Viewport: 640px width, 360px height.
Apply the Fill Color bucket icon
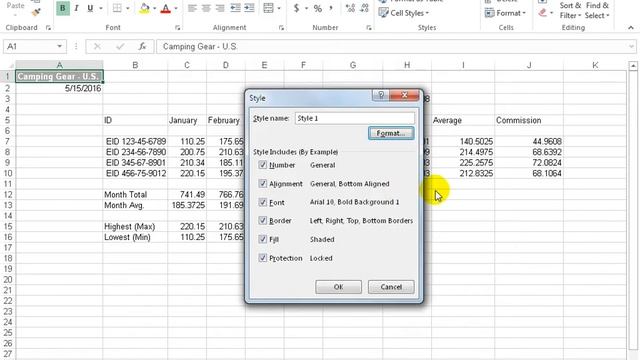point(144,8)
